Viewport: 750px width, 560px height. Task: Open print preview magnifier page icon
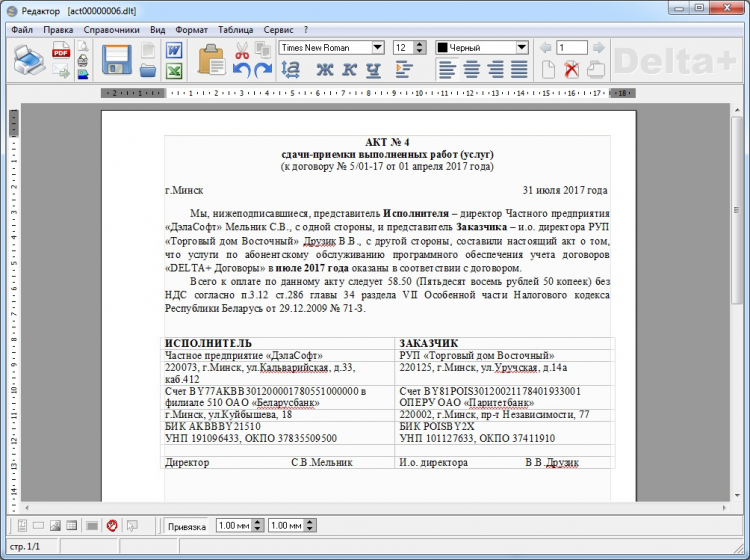(x=83, y=45)
